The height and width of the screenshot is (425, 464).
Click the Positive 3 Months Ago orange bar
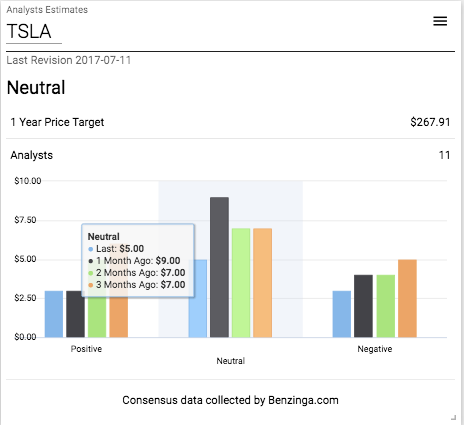(119, 317)
